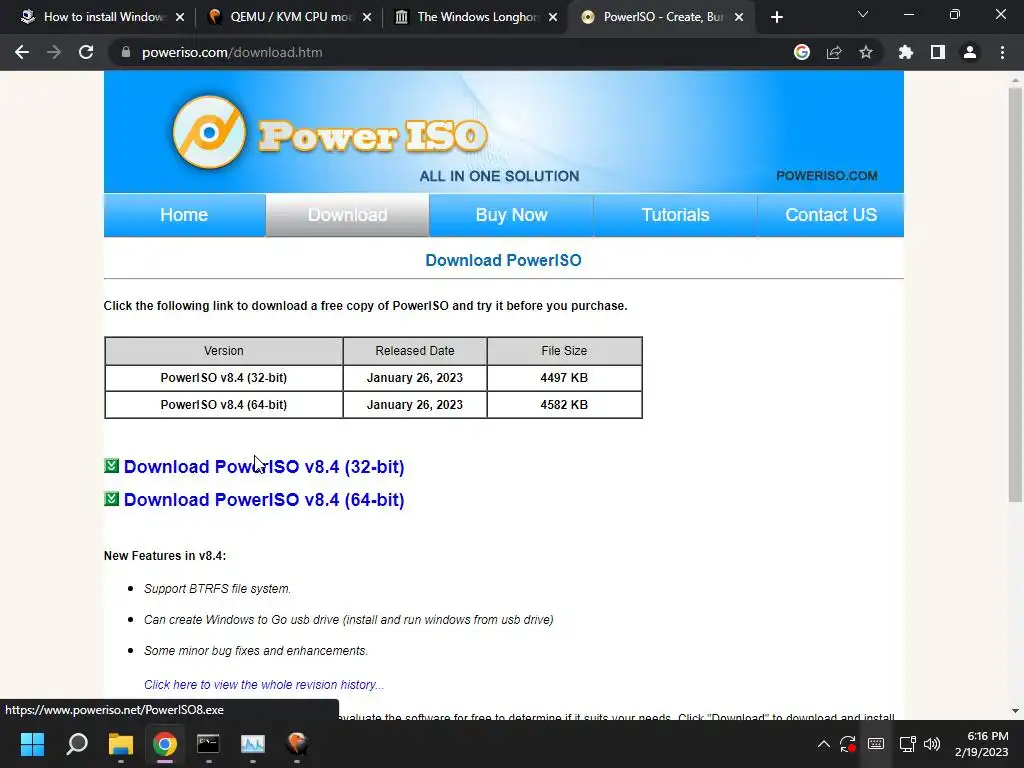1024x768 pixels.
Task: Click the 'File Size' column header
Action: [564, 351]
